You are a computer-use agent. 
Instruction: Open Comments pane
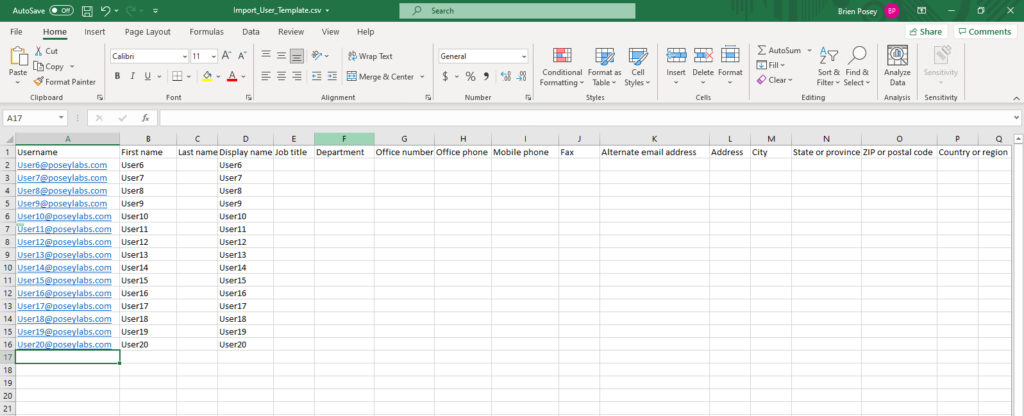985,31
